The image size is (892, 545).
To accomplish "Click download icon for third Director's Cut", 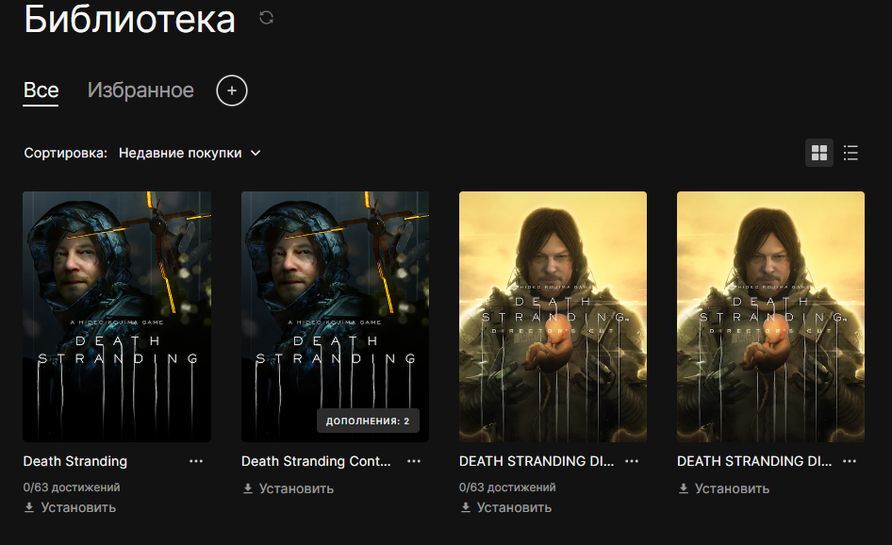I will click(x=466, y=507).
